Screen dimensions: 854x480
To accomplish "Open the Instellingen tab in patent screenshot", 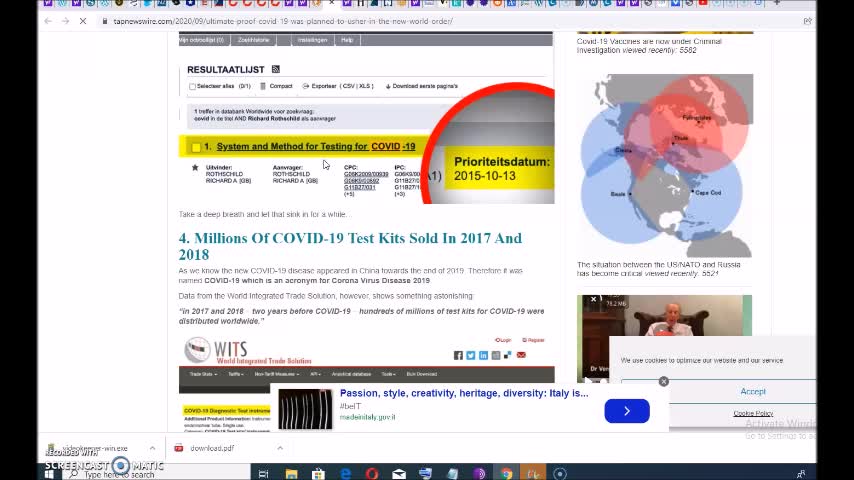I will coord(313,40).
